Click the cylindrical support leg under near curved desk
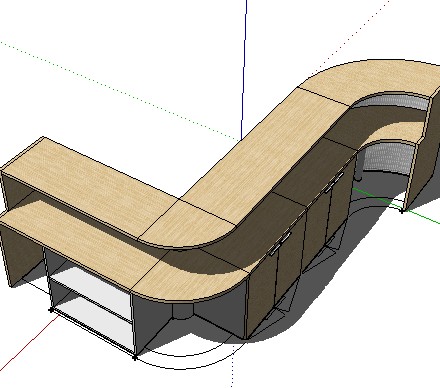 (x=183, y=311)
